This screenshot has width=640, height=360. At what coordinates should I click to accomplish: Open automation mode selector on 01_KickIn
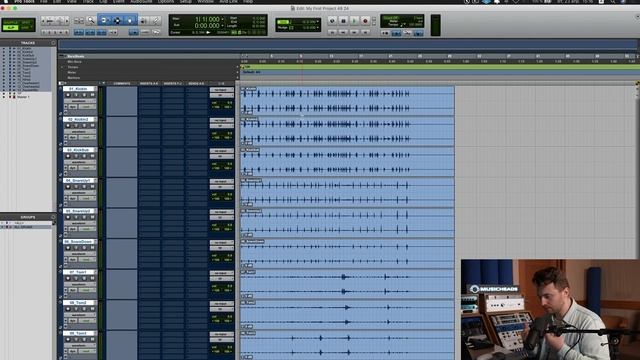coord(86,107)
